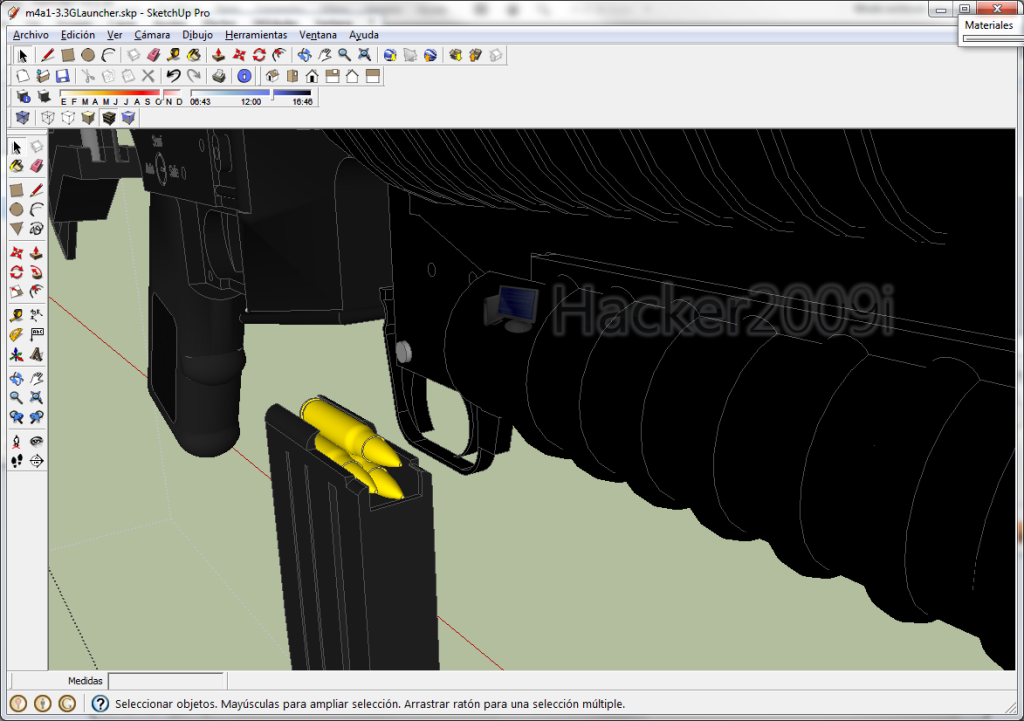Click the Share Model upload icon
This screenshot has height=721, width=1024.
pyautogui.click(x=475, y=56)
